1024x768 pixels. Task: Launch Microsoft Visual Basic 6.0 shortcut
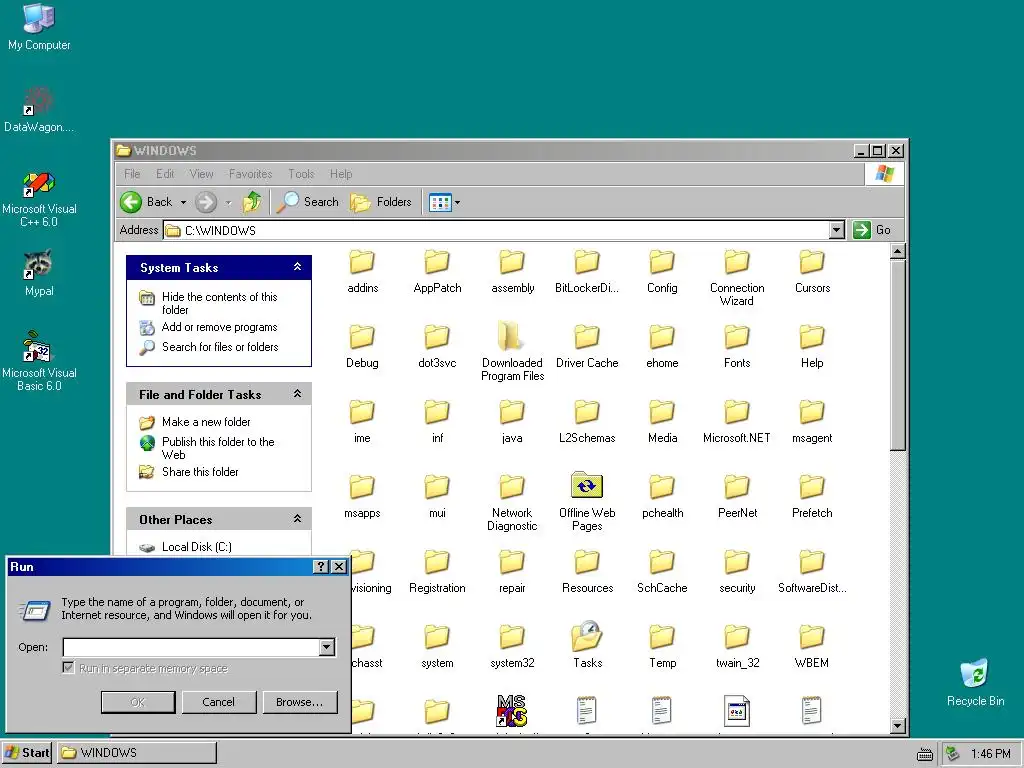pyautogui.click(x=39, y=362)
